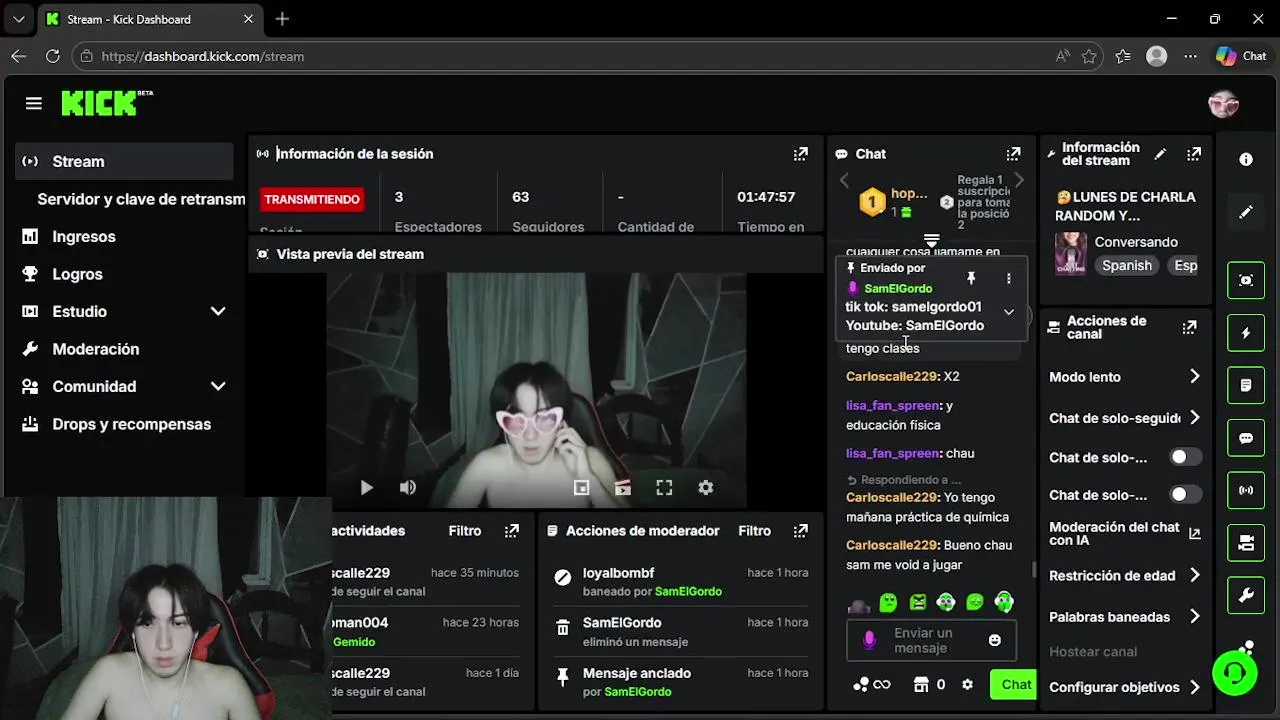Click the pencil icon in right sidebar
Screen dimensions: 1280x720
point(1246,212)
